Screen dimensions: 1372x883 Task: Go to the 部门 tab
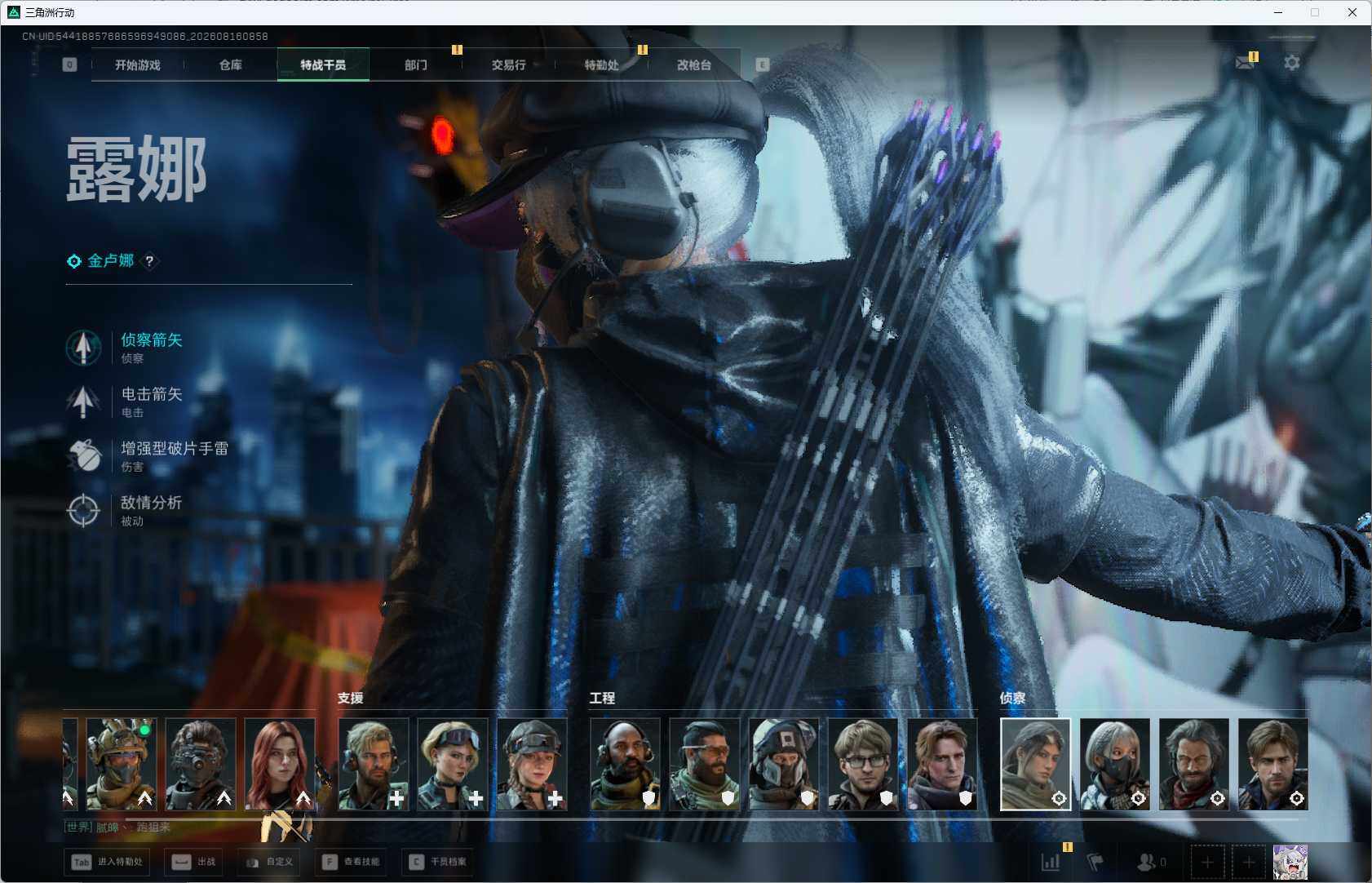point(416,64)
